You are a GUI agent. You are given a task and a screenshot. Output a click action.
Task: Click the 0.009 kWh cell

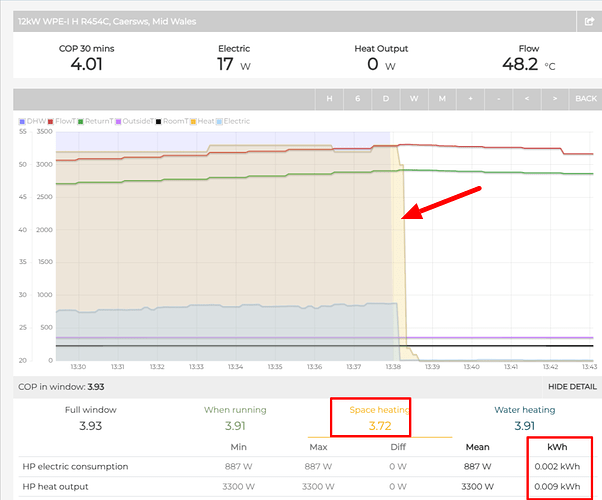click(x=557, y=487)
